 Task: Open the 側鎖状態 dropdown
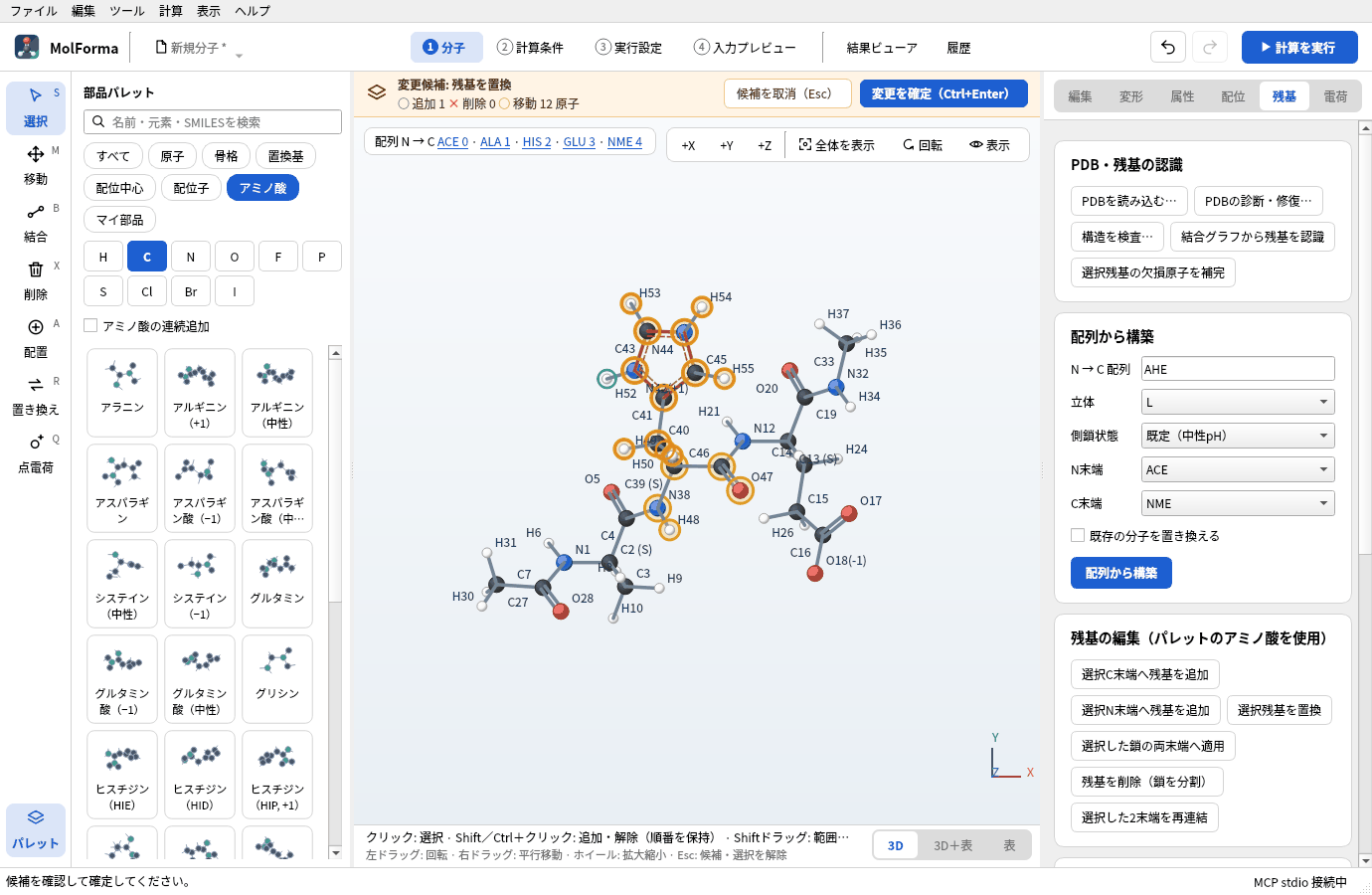[1238, 436]
